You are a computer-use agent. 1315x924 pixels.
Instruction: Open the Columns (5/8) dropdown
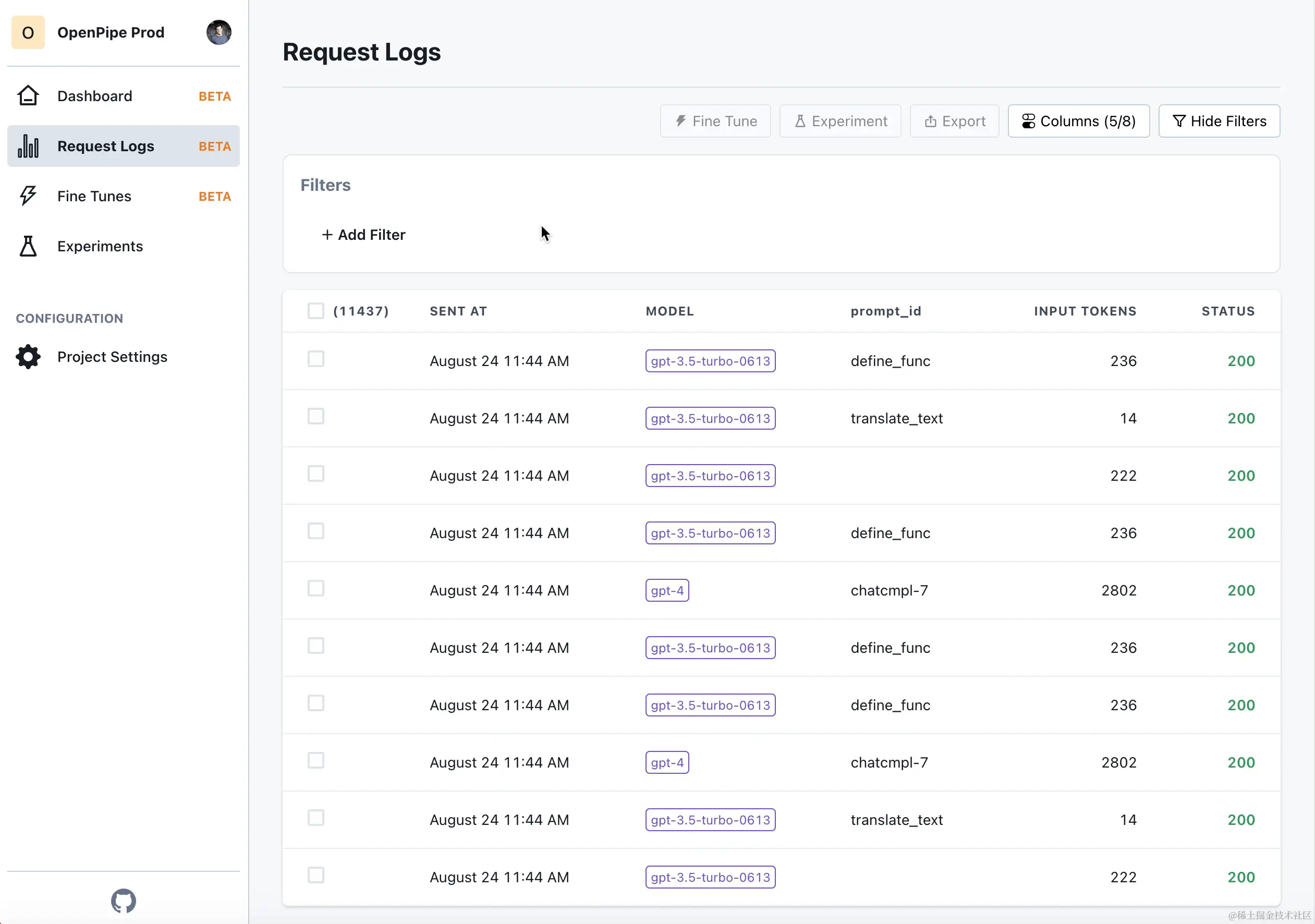1078,121
